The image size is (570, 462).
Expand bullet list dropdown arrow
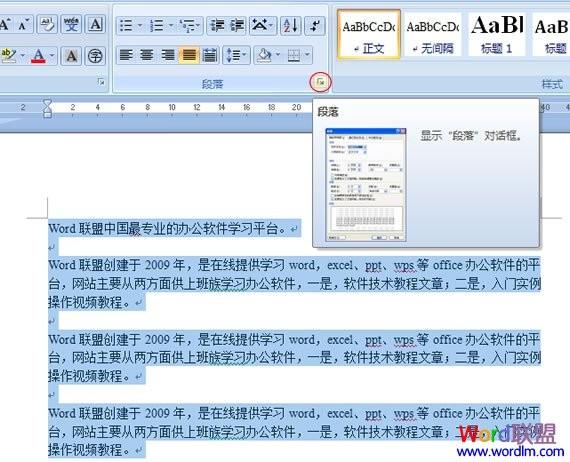pyautogui.click(x=140, y=25)
